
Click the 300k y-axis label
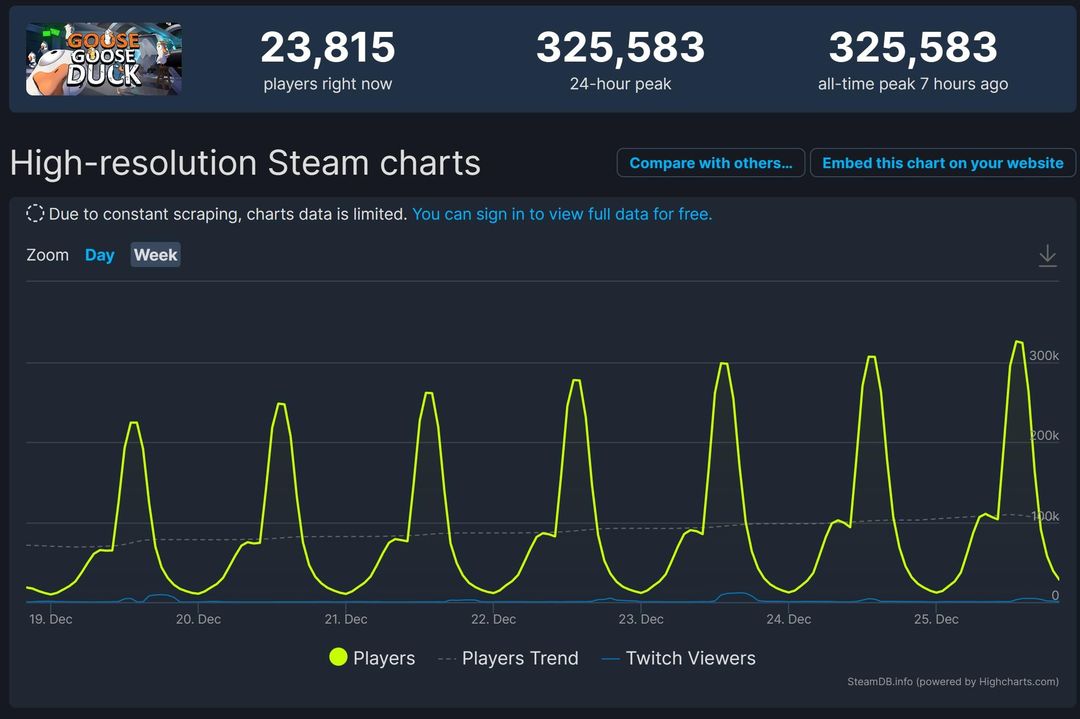pos(1044,355)
